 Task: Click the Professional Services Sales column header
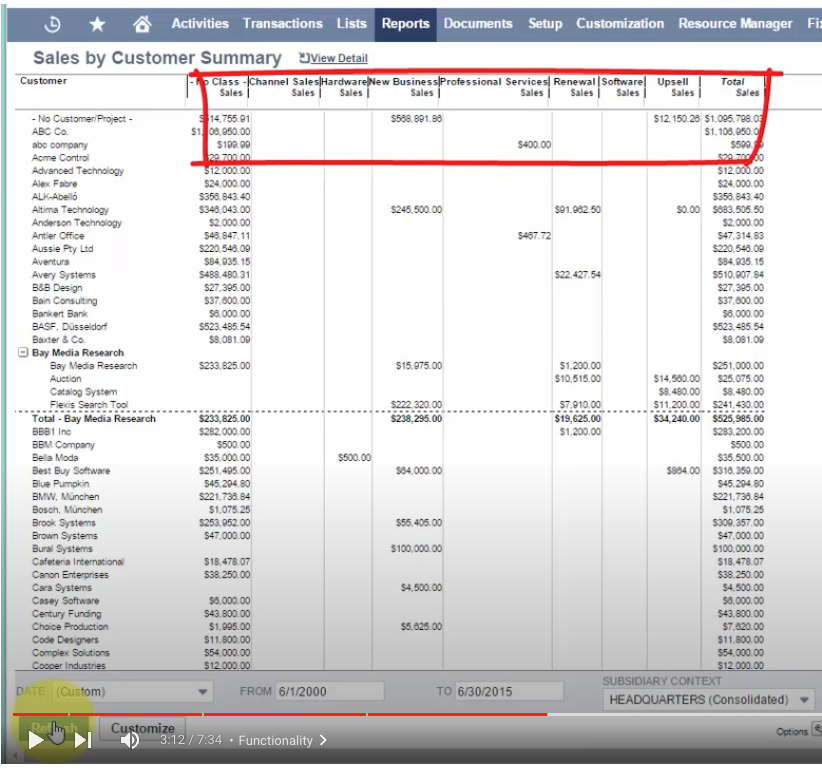[x=494, y=87]
